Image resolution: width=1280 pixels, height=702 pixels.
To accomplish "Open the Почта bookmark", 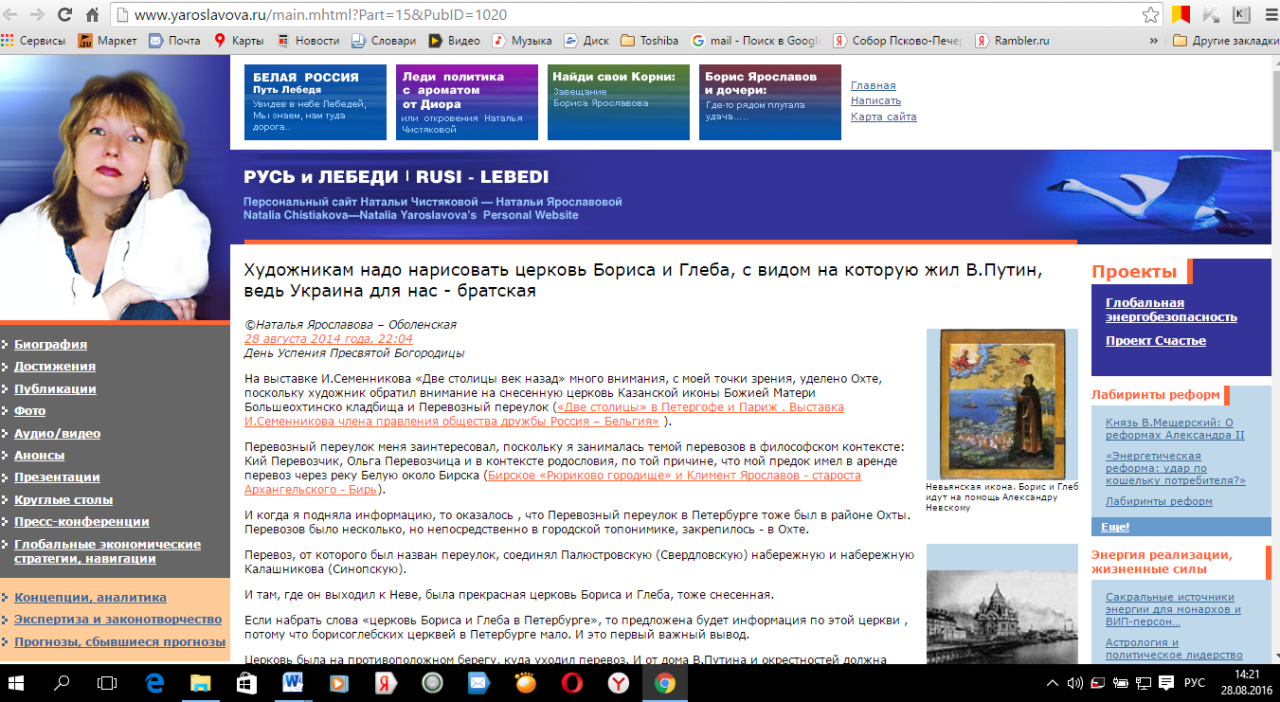I will point(175,41).
